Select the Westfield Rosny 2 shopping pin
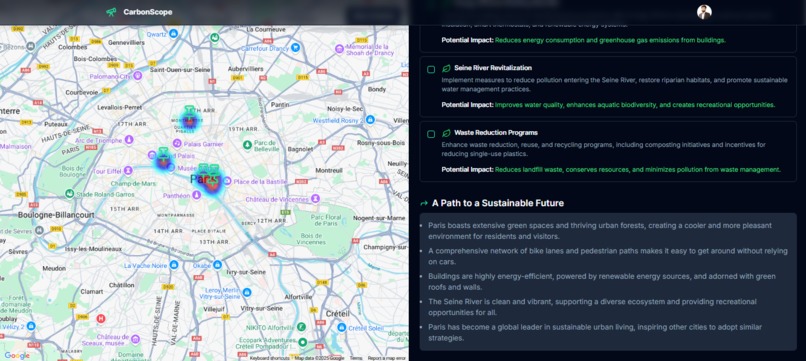Screen dimensions: 806x361 [370, 120]
